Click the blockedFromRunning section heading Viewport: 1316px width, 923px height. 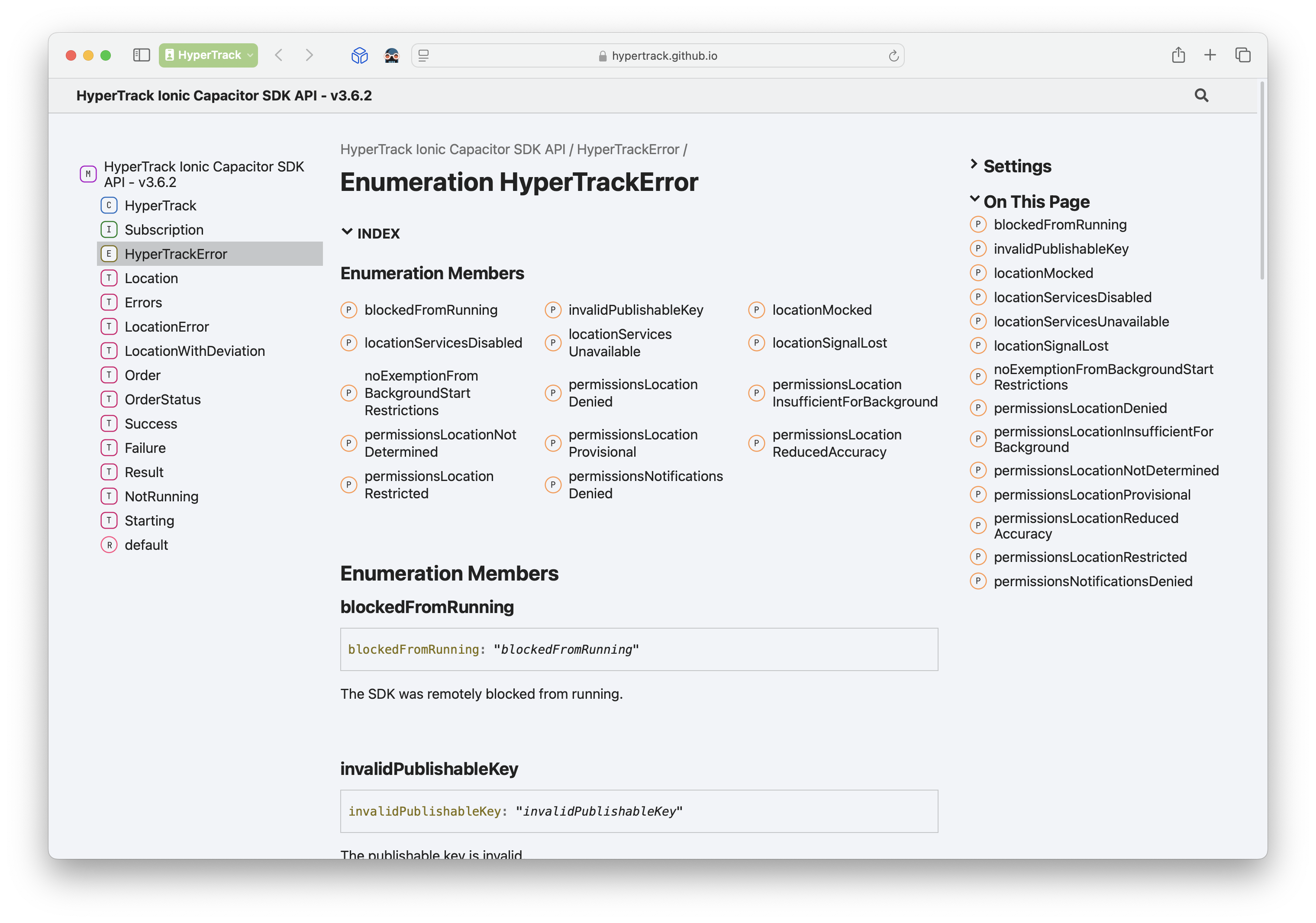coord(427,607)
